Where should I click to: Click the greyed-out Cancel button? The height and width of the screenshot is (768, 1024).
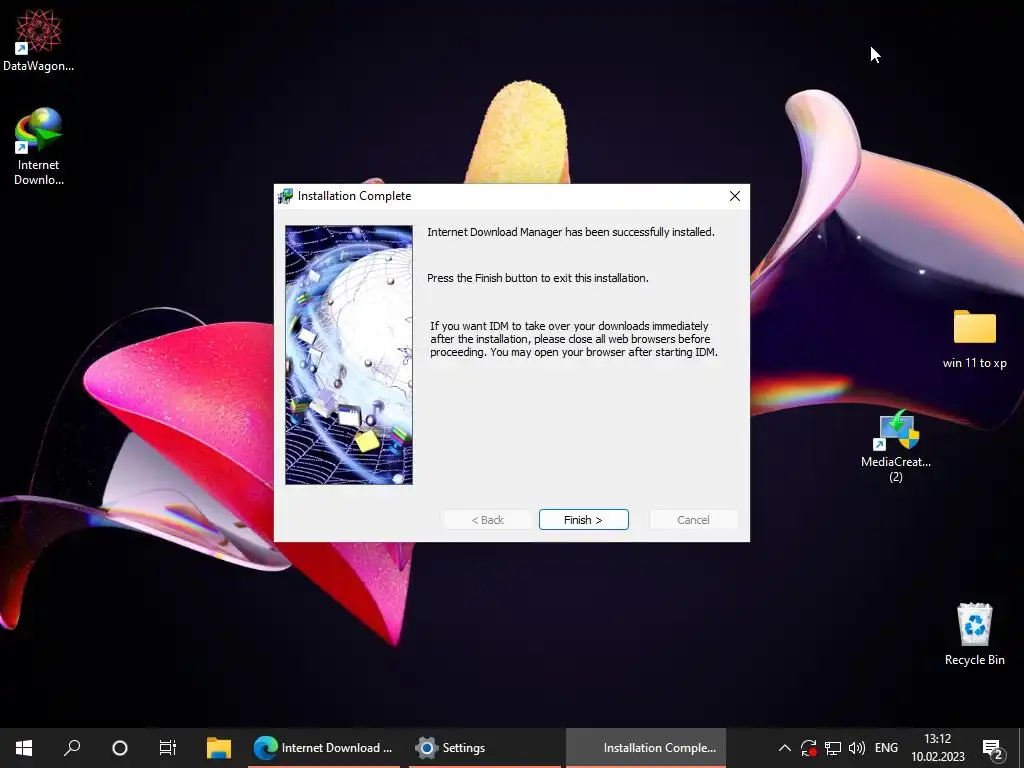693,520
